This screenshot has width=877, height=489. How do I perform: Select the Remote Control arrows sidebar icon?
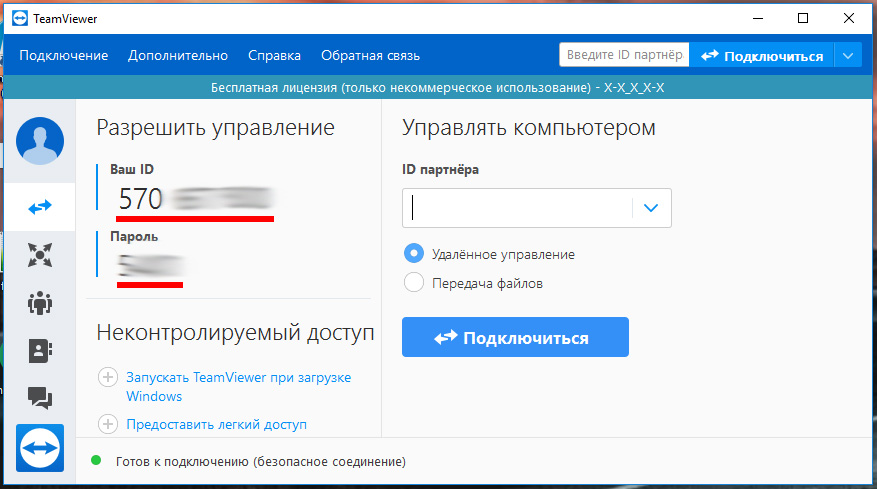(x=40, y=208)
